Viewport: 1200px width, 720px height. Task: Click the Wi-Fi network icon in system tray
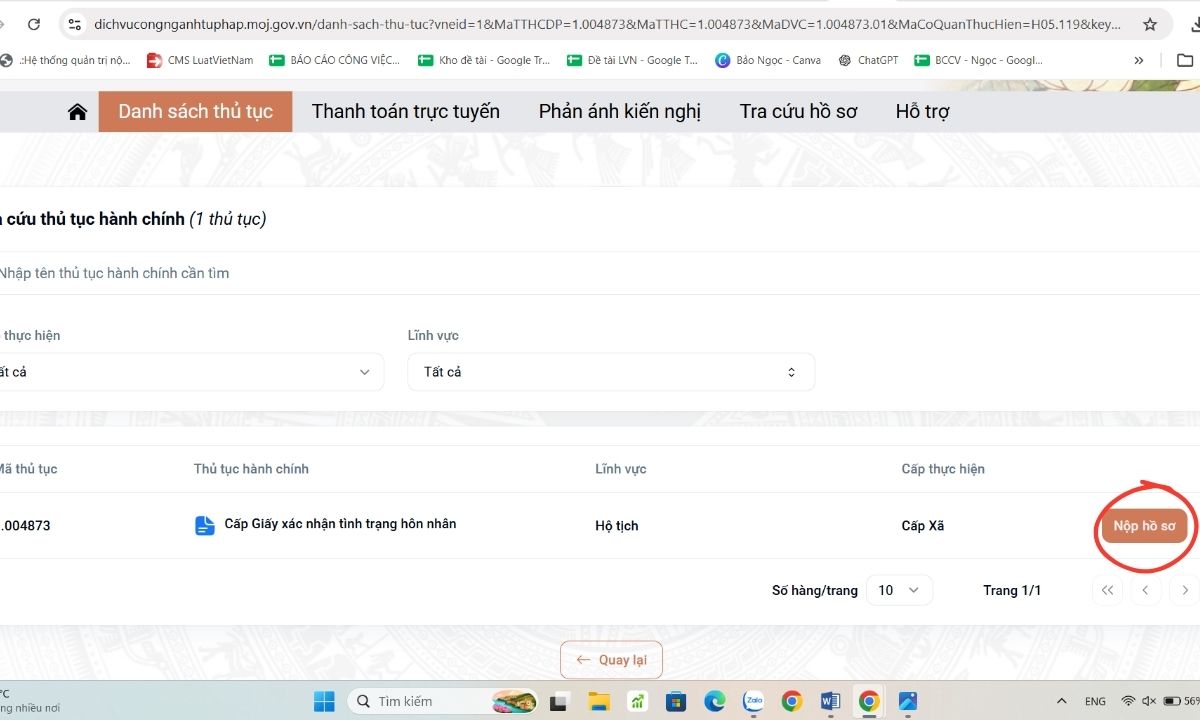coord(1128,701)
